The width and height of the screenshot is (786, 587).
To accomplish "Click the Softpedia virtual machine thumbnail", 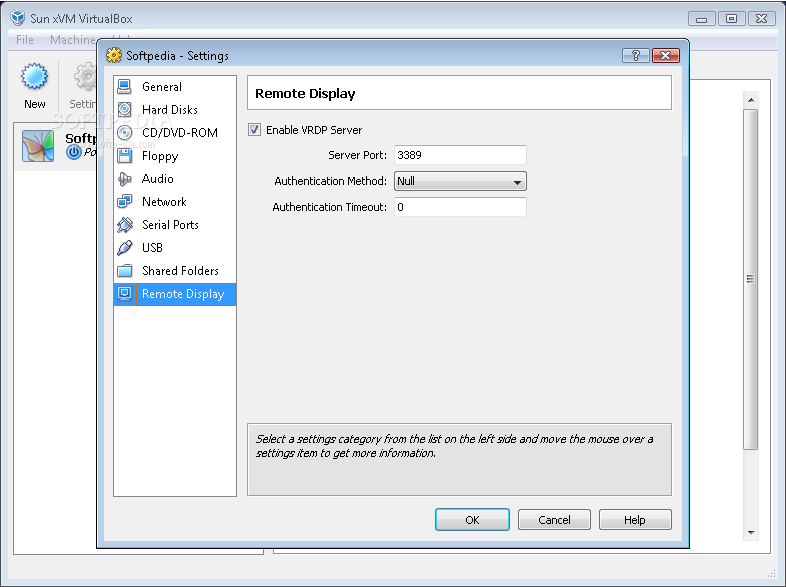I will [x=38, y=146].
